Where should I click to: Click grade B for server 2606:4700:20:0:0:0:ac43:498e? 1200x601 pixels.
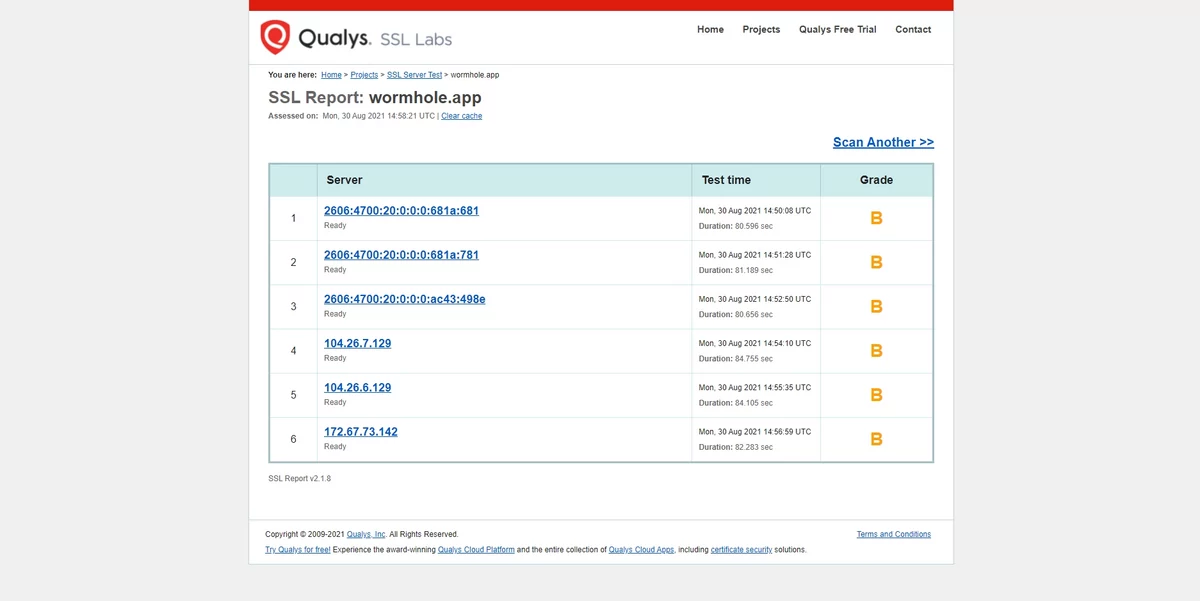tap(876, 306)
